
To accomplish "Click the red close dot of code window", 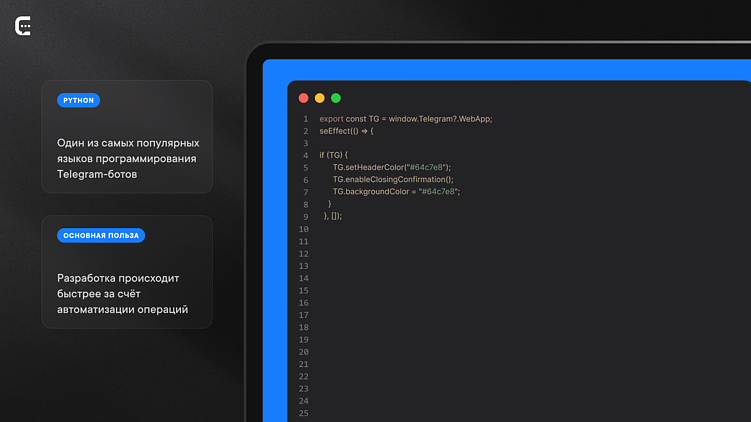I will (x=304, y=98).
